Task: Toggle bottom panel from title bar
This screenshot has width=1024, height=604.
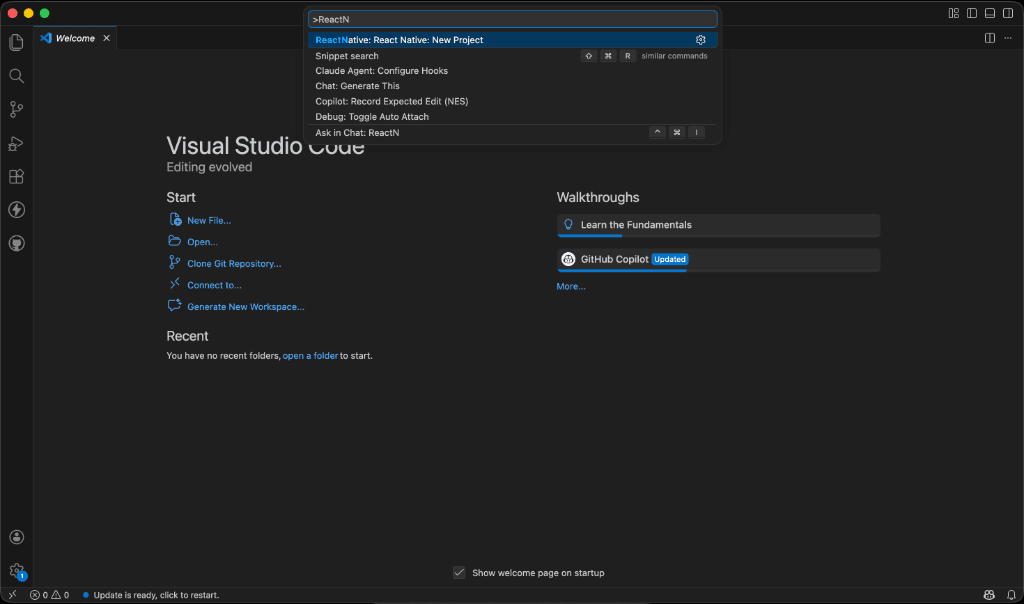Action: click(990, 13)
